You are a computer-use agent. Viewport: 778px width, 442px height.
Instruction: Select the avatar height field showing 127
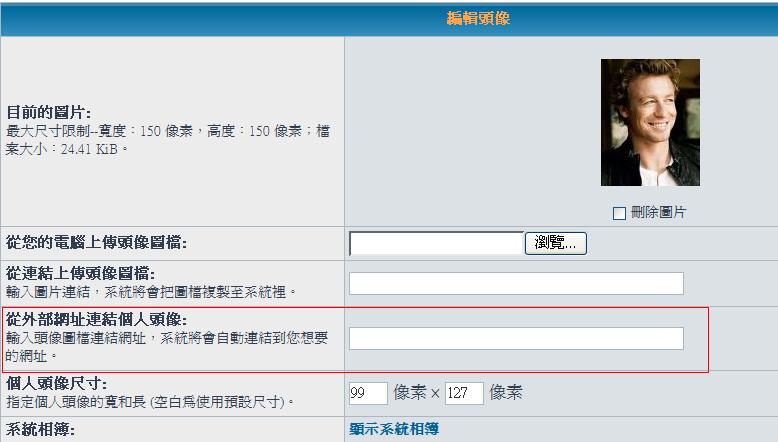coord(464,393)
